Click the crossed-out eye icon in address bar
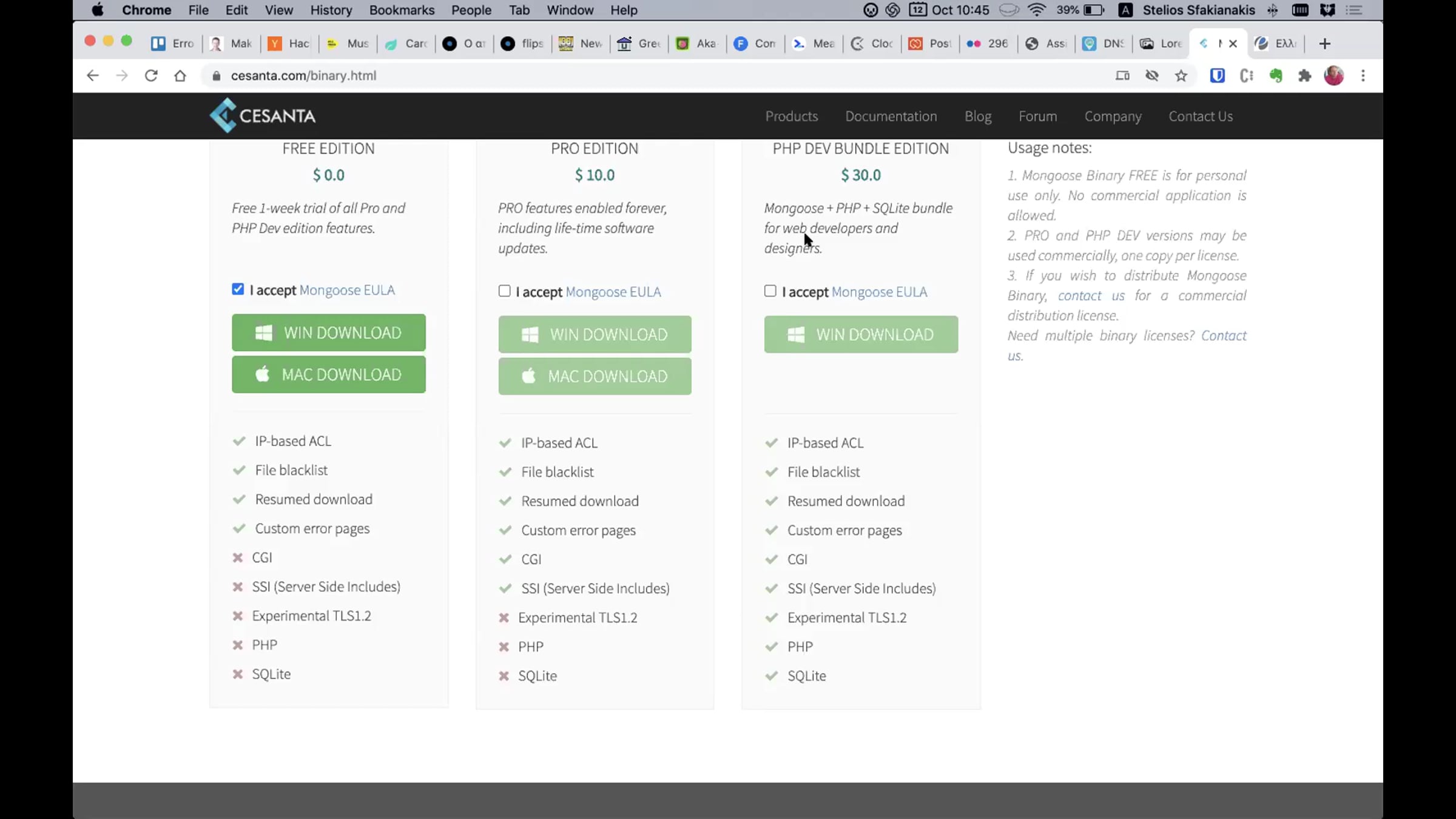This screenshot has width=1456, height=819. [x=1151, y=76]
